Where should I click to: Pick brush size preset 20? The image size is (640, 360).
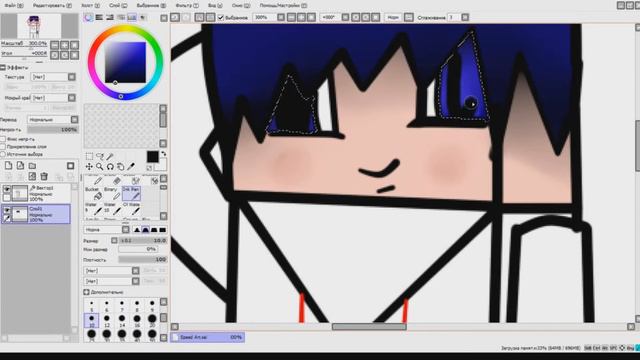152,320
